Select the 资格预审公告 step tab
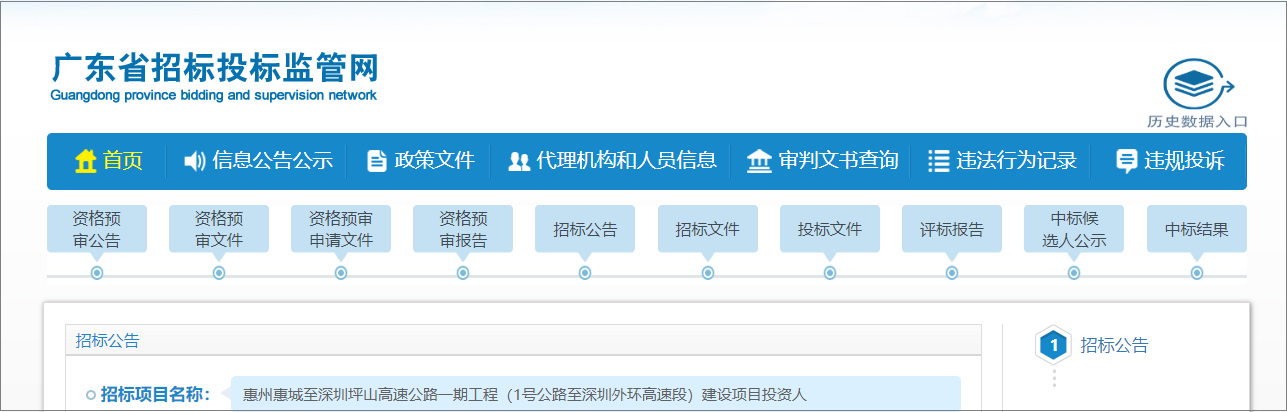1287x412 pixels. coord(97,229)
